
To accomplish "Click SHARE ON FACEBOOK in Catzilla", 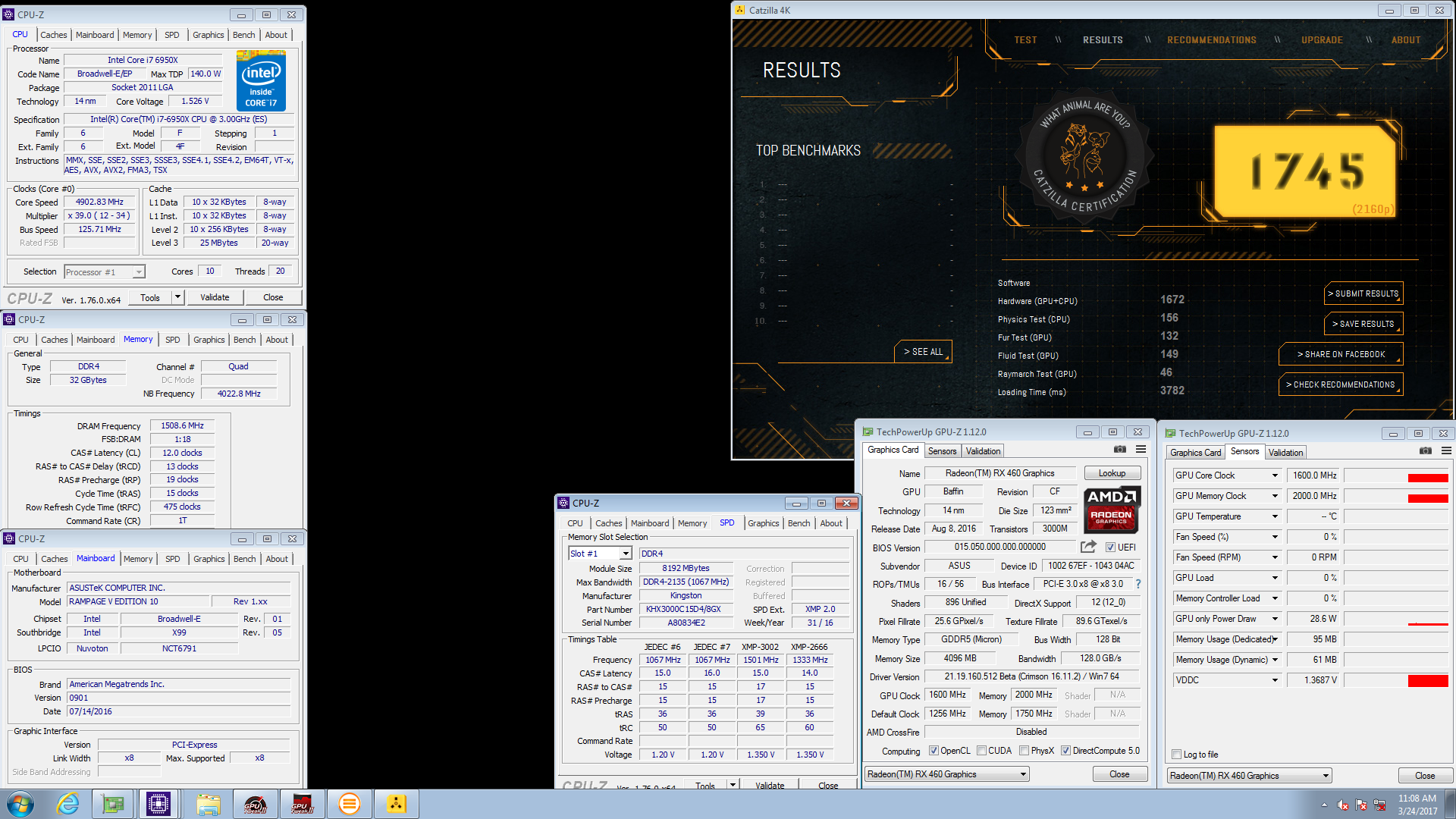I will coord(1341,354).
